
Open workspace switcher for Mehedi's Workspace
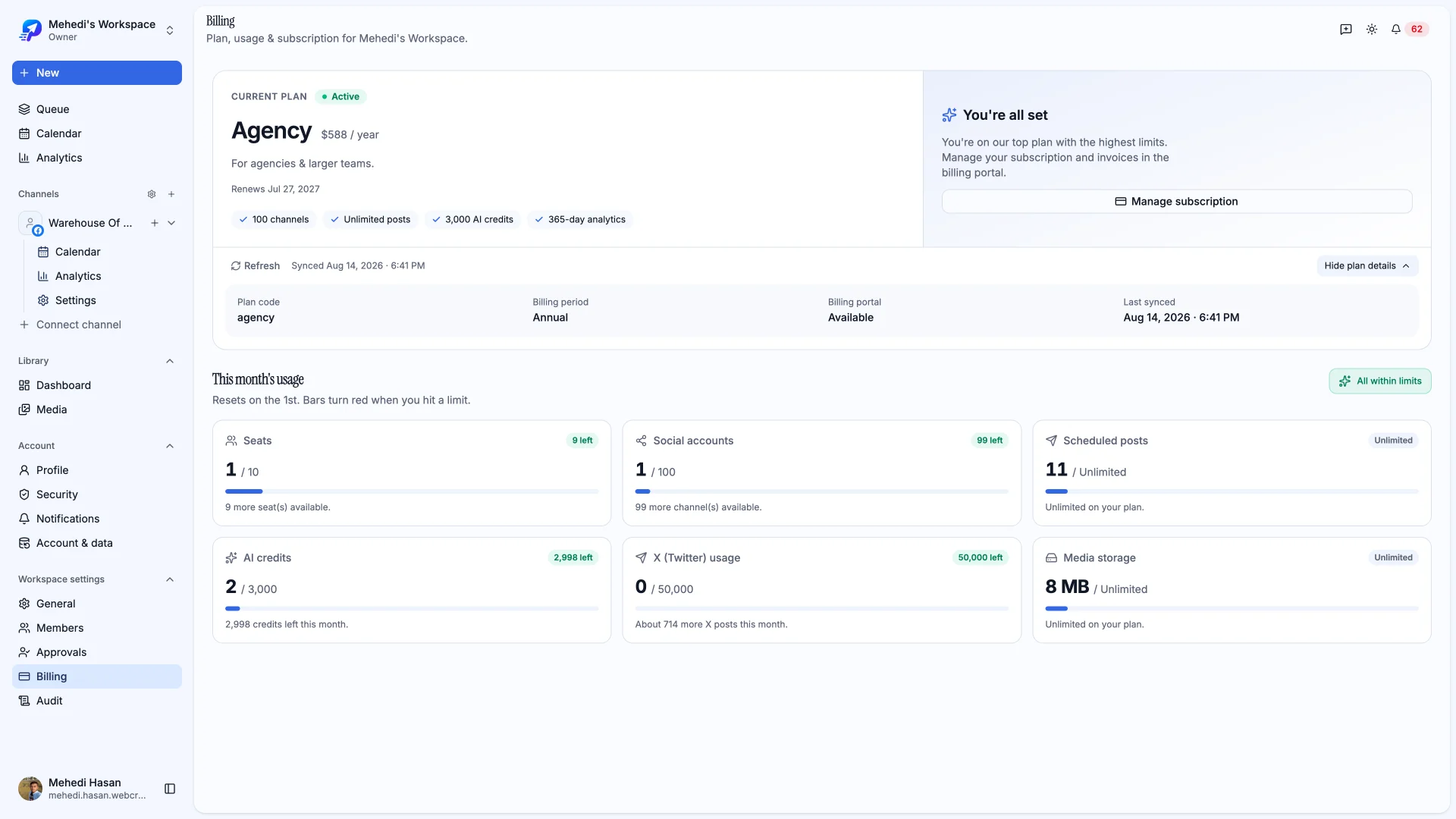tap(97, 30)
